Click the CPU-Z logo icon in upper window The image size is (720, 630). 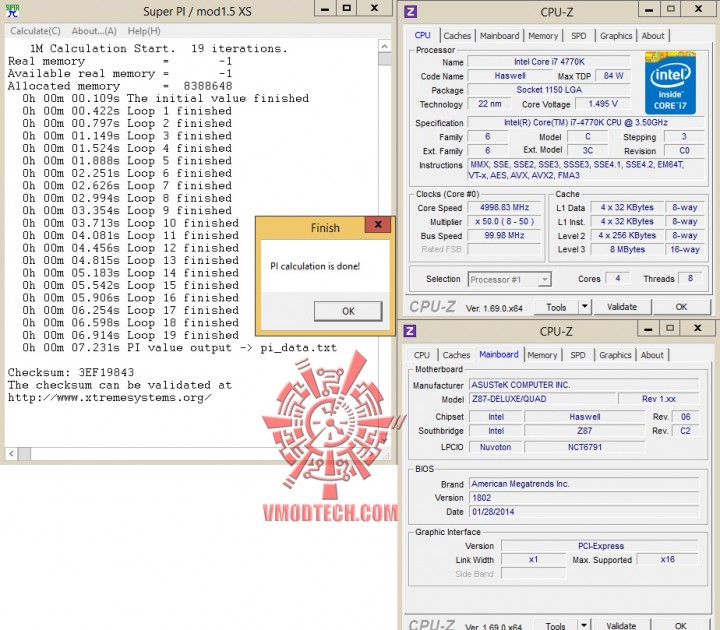tap(410, 11)
